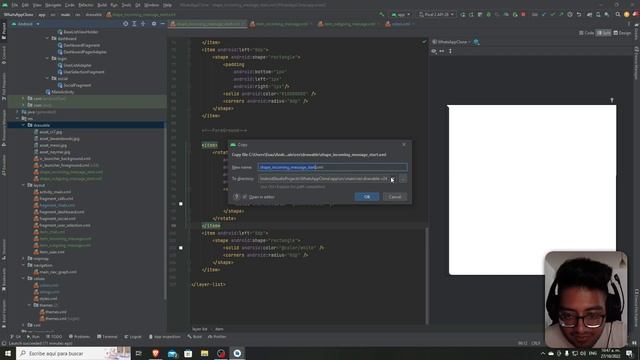Open the File menu
The image size is (640, 360).
15,5
